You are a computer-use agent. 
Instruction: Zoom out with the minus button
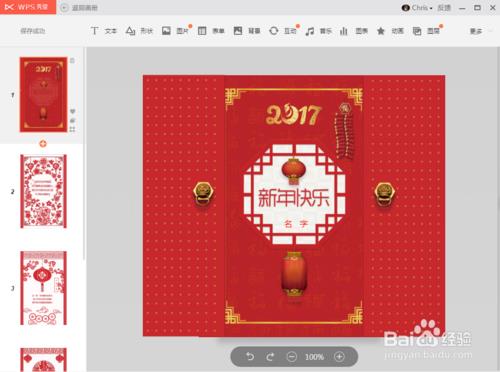pyautogui.click(x=292, y=357)
